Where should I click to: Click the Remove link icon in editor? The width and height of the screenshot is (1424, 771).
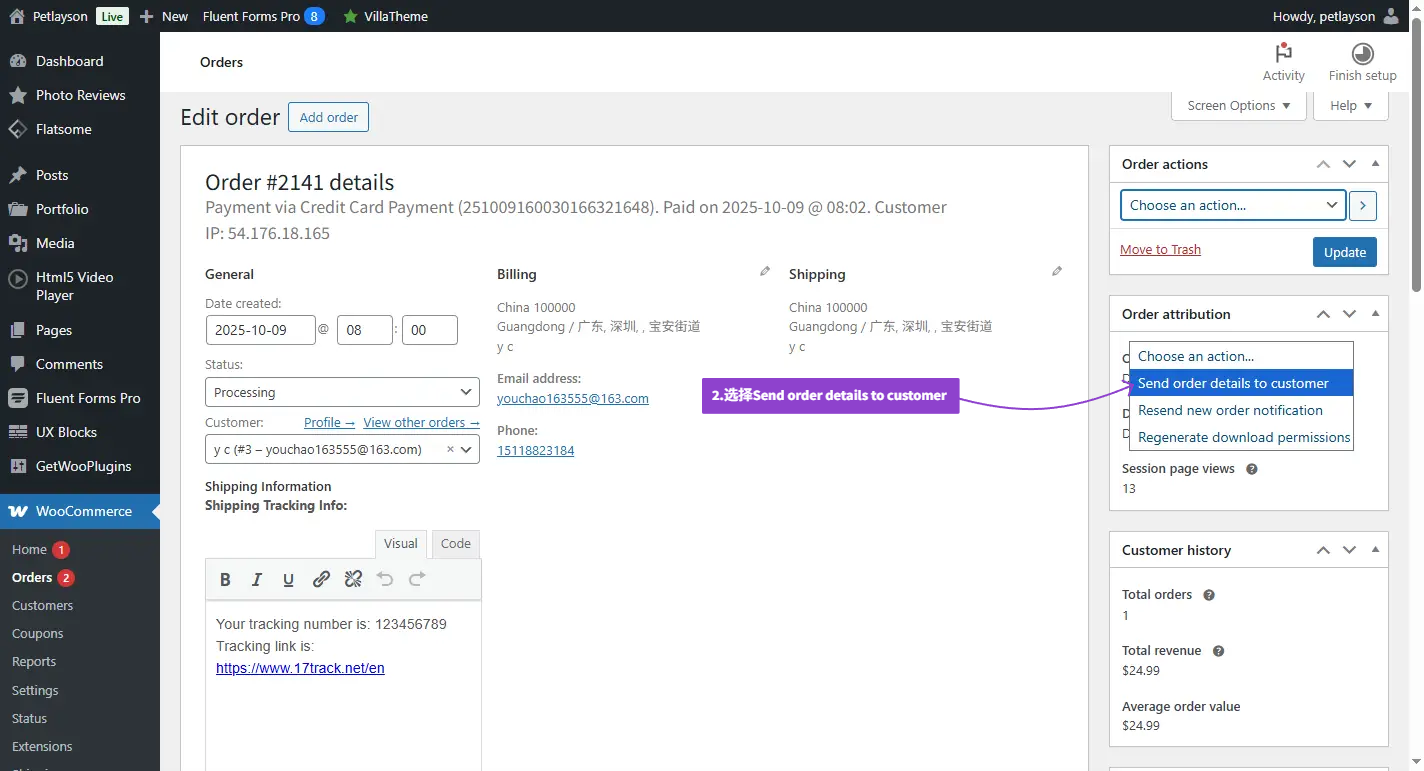coord(353,579)
